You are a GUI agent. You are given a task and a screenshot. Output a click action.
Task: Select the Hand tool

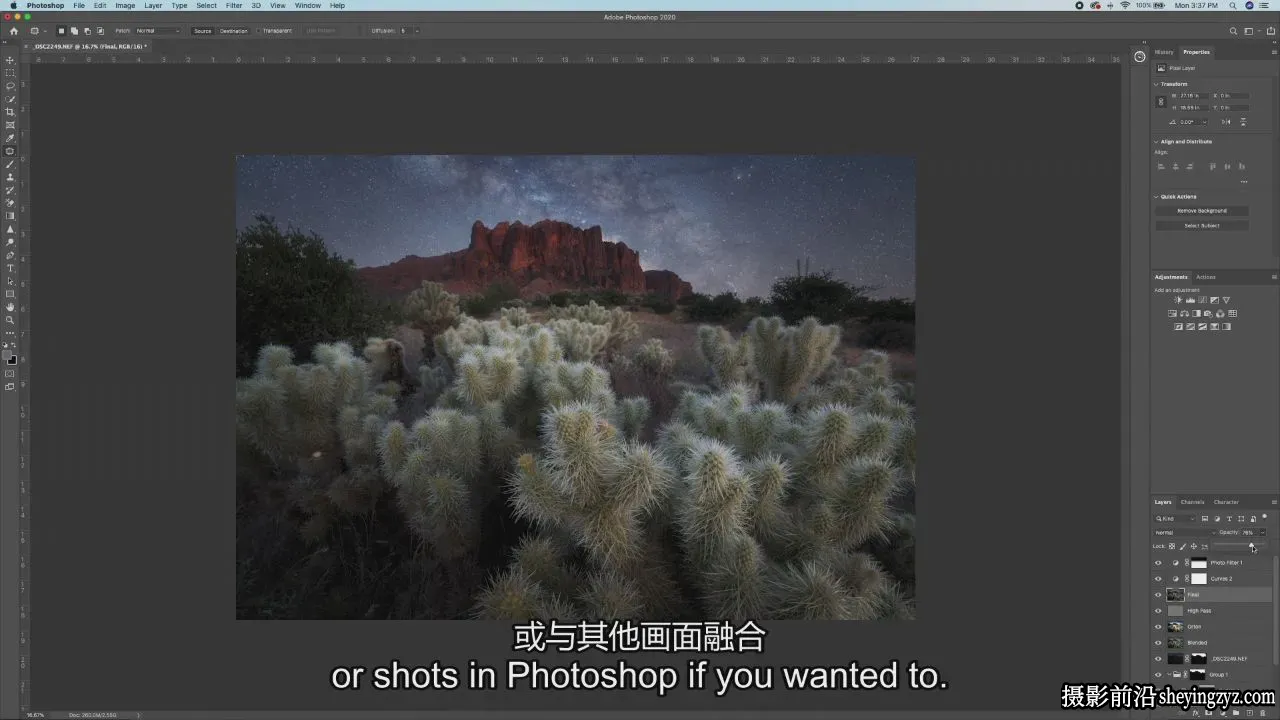[x=10, y=307]
